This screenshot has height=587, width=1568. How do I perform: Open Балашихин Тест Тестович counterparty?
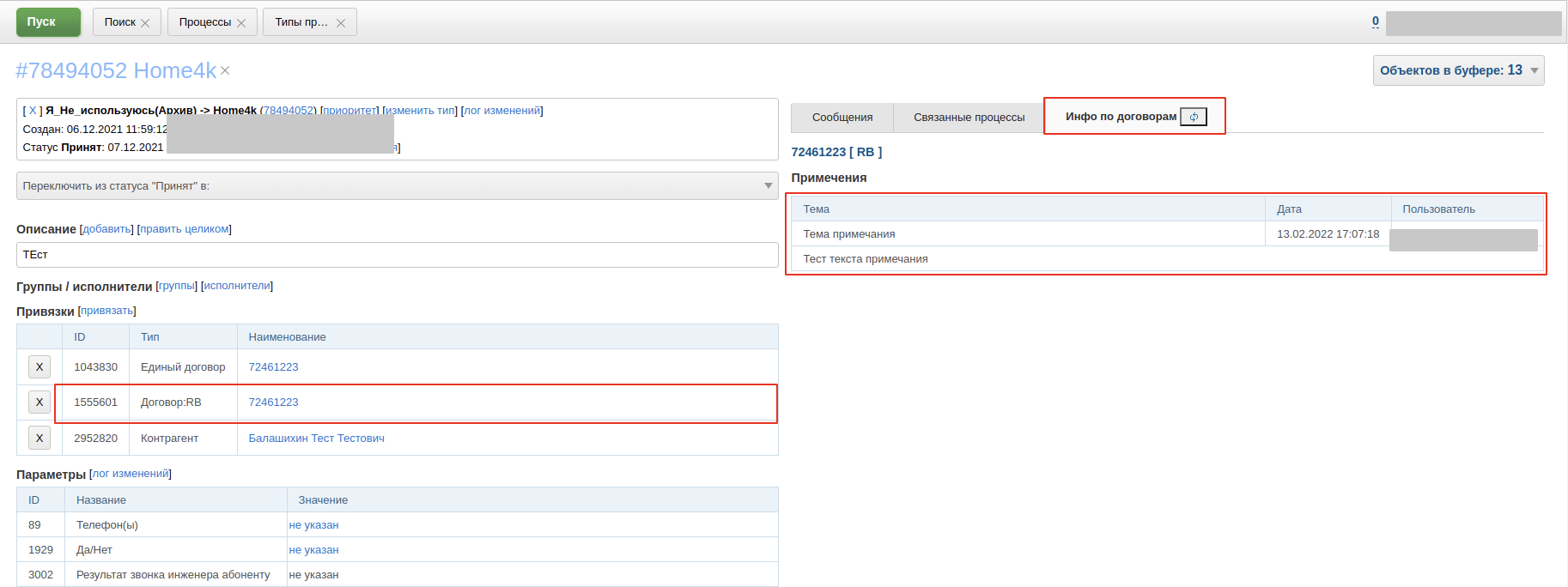[317, 439]
